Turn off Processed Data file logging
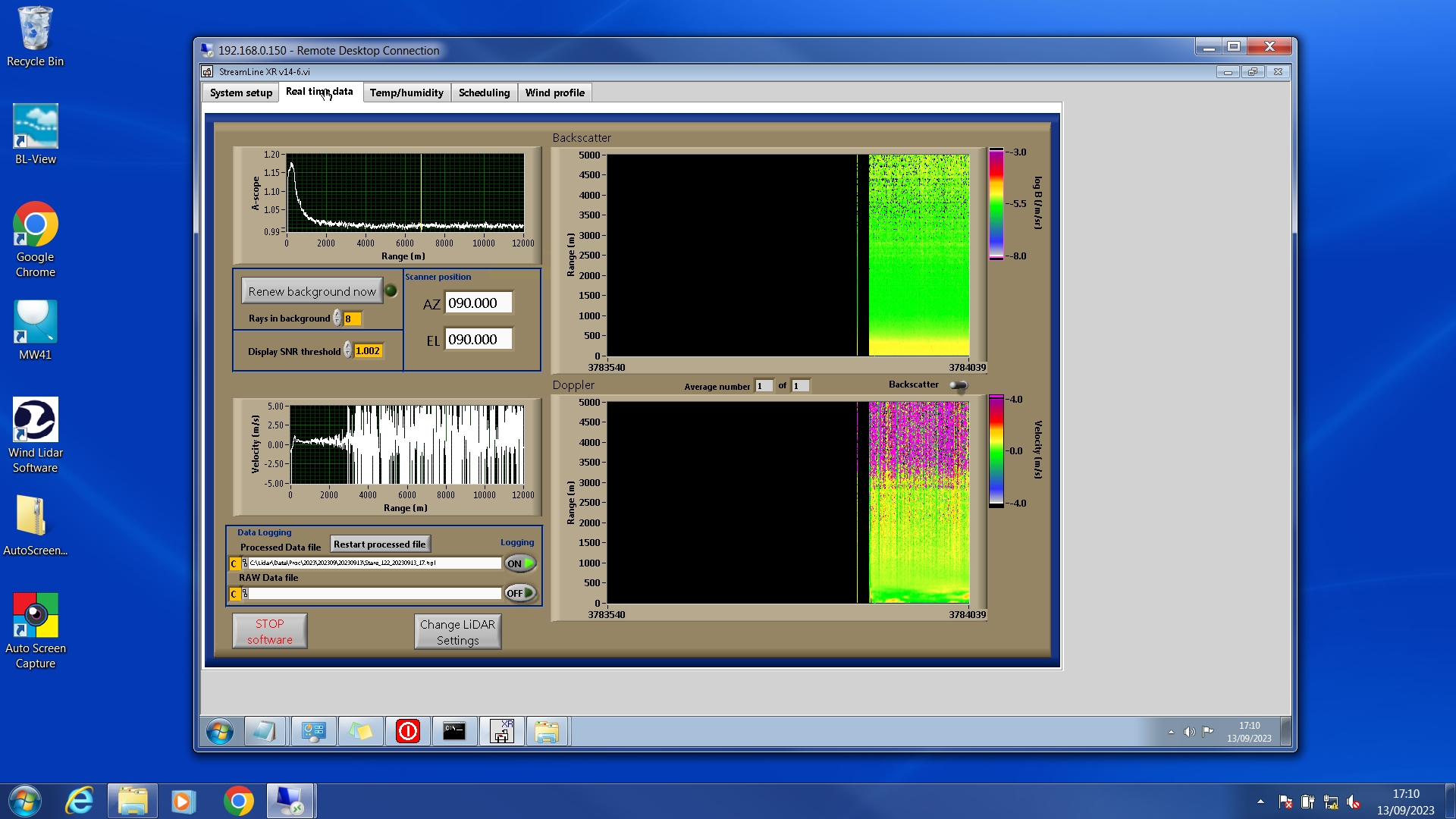Screen dimensions: 1456x819 [x=520, y=563]
